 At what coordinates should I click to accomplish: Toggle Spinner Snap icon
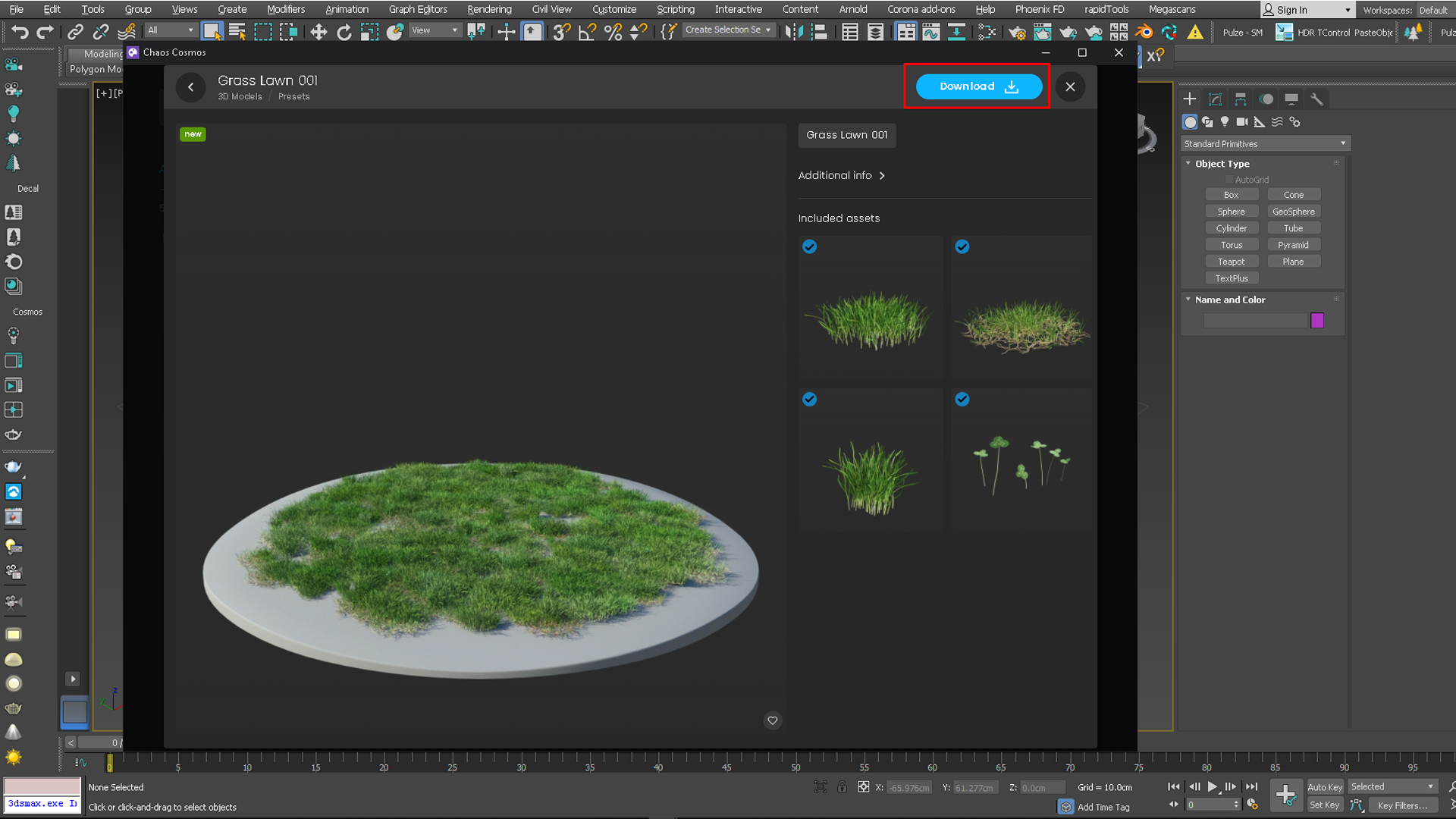[639, 32]
